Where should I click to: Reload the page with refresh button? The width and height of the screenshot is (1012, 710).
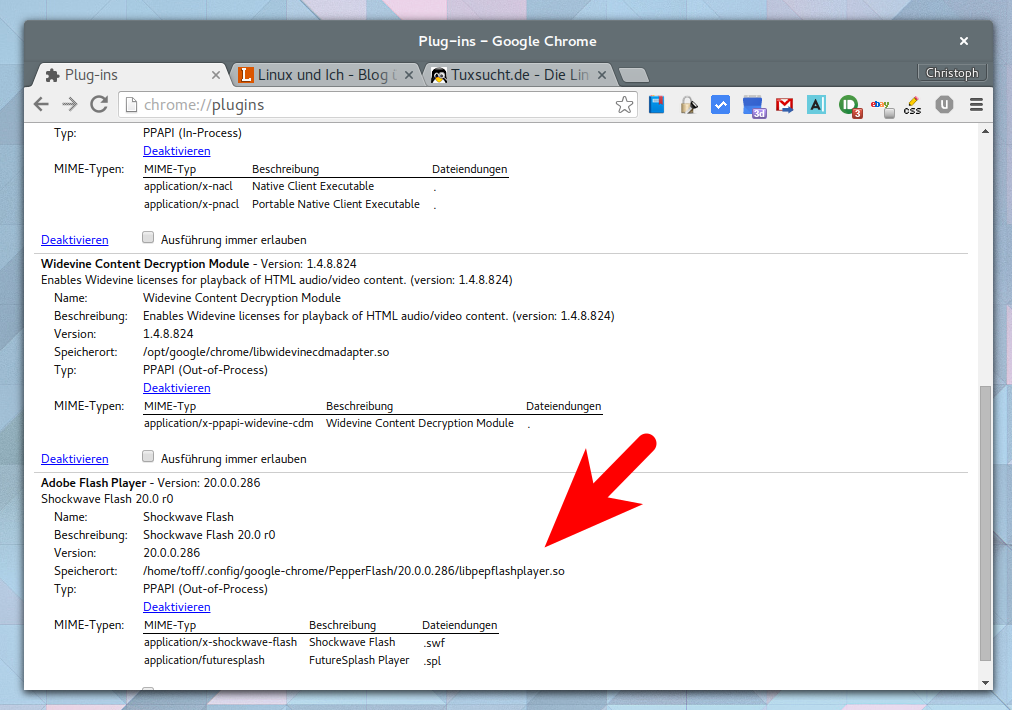point(99,105)
